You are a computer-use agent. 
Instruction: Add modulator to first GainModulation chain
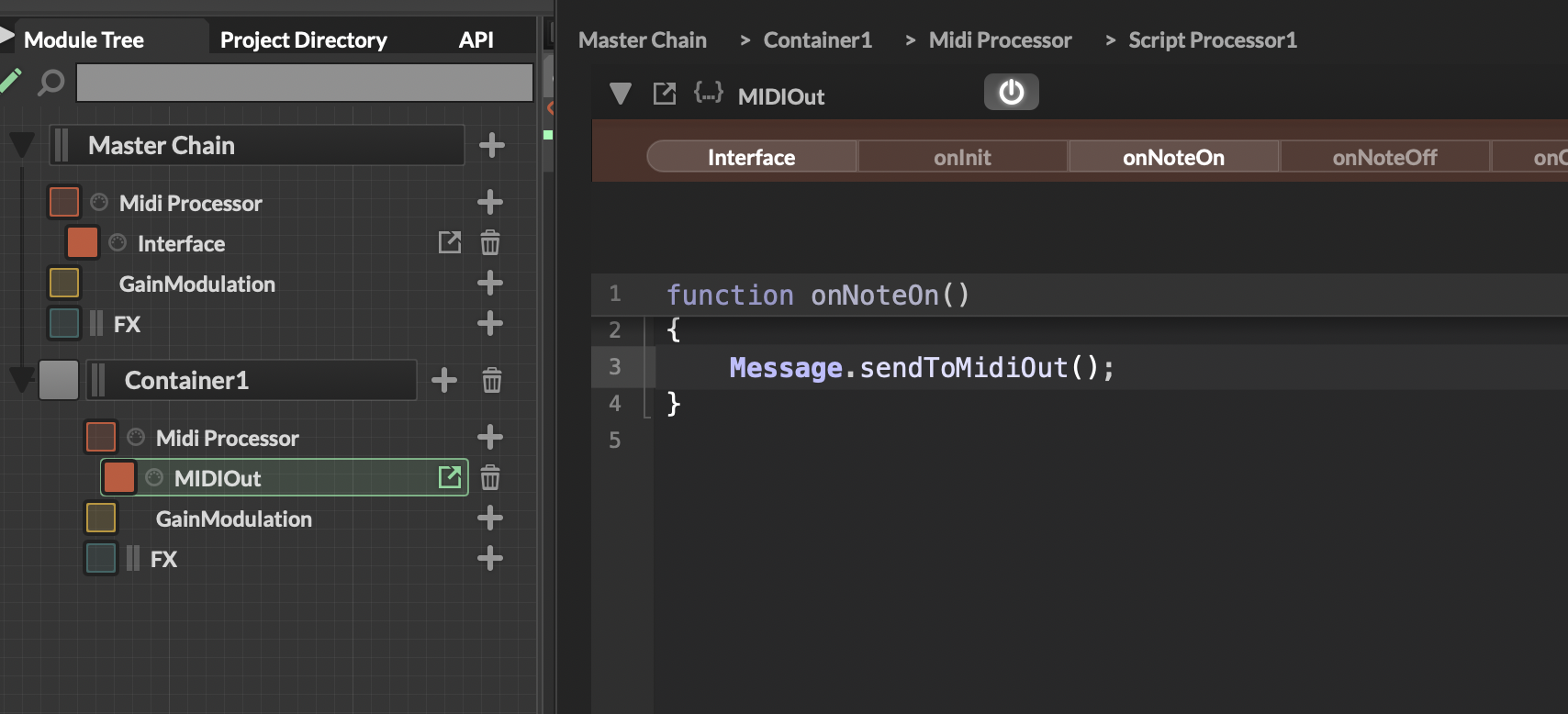(490, 283)
